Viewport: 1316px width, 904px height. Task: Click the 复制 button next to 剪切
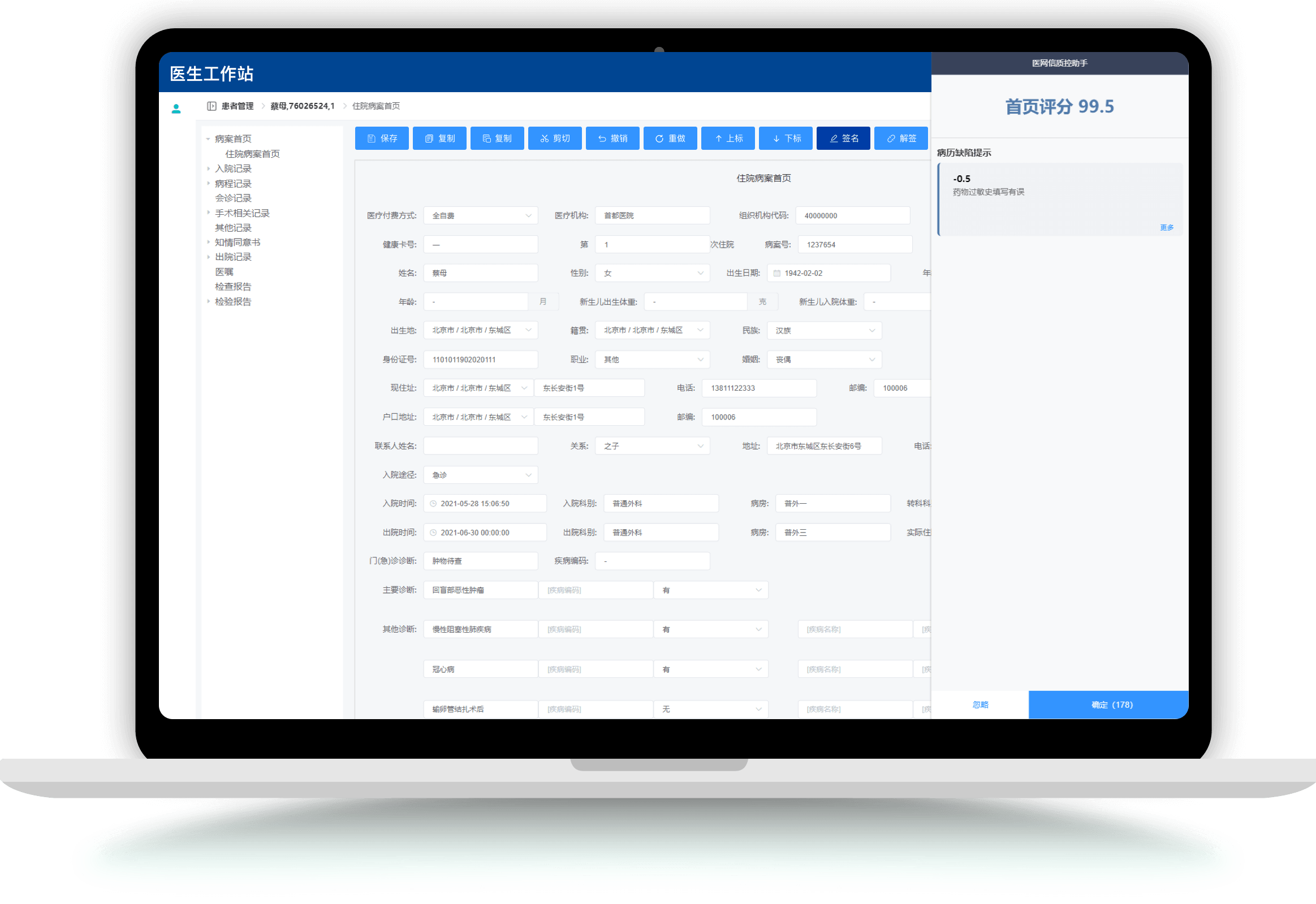coord(497,138)
